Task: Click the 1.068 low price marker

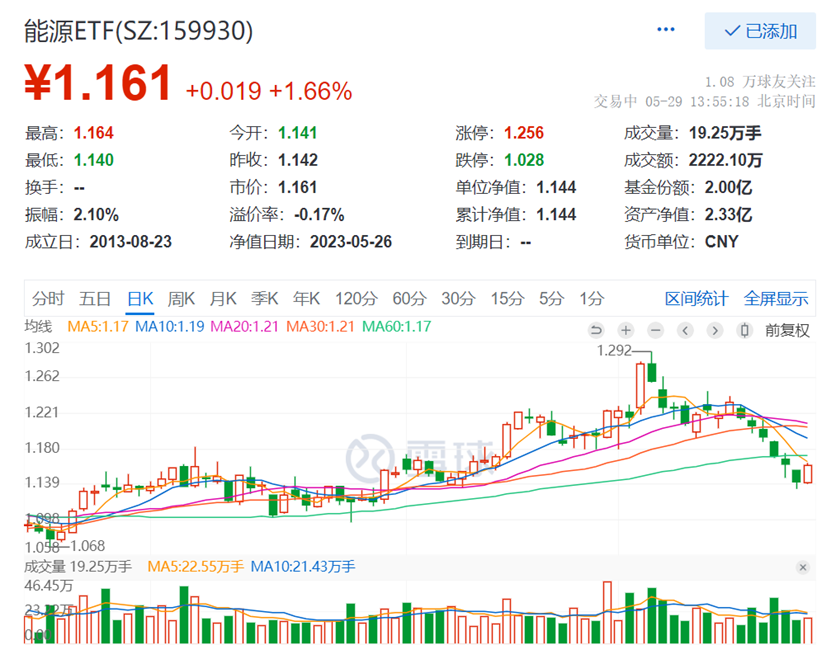Action: click(87, 546)
